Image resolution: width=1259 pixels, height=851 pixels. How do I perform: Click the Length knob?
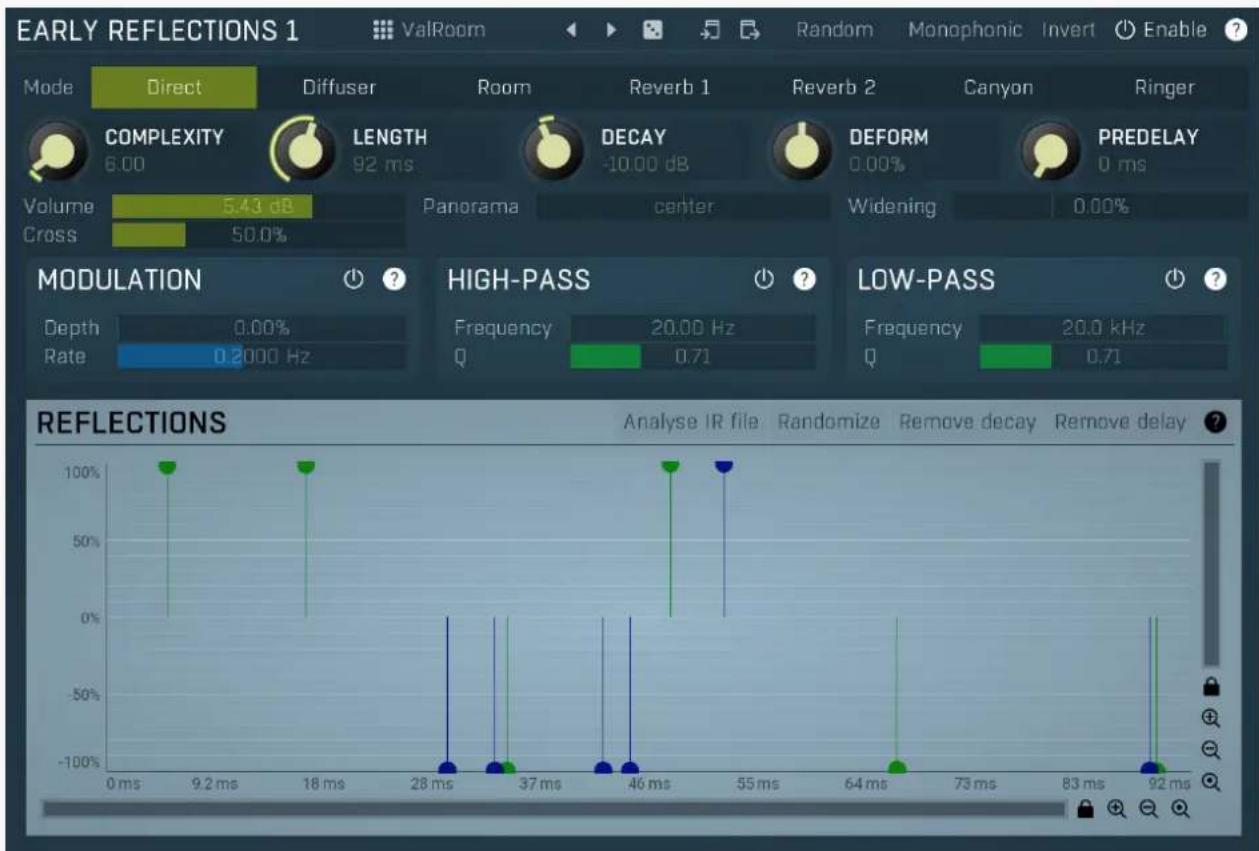pos(303,150)
